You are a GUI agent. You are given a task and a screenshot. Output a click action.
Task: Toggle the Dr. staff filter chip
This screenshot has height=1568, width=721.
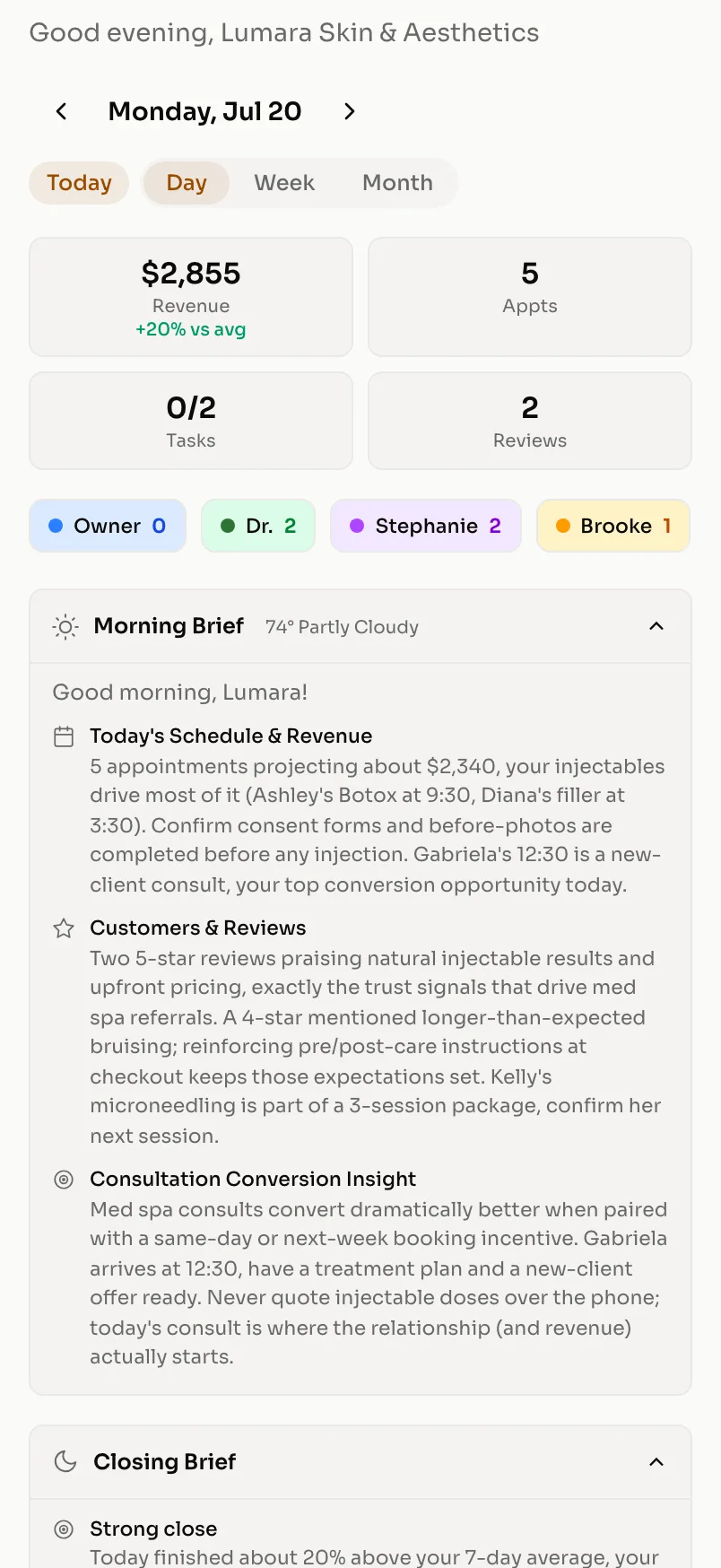pyautogui.click(x=258, y=526)
